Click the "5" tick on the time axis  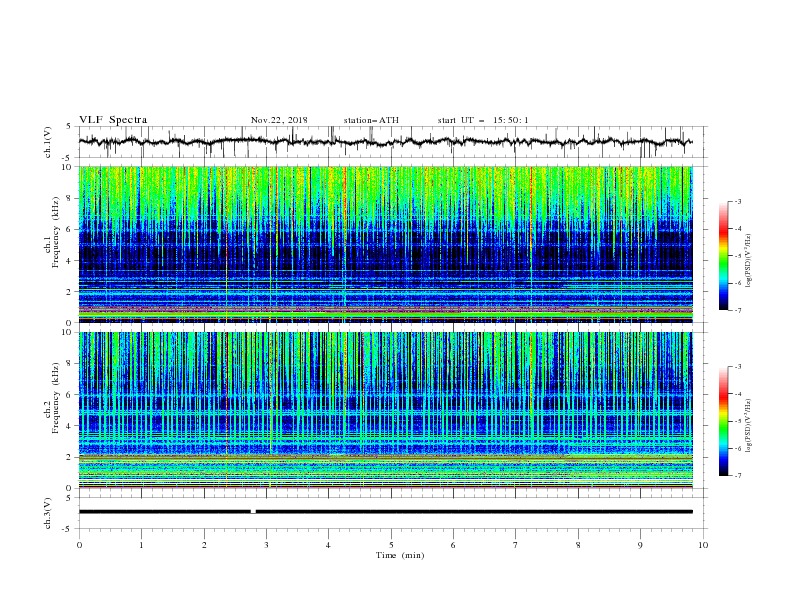[391, 545]
